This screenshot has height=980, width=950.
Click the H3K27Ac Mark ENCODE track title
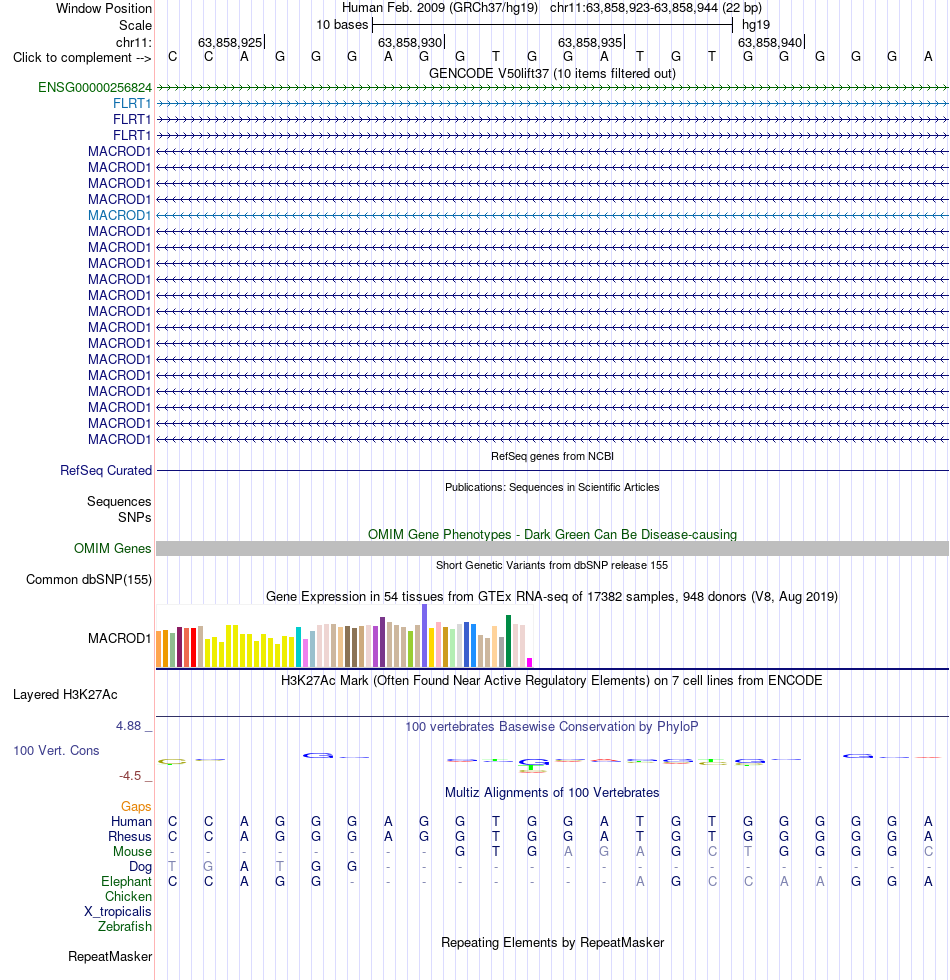tap(552, 680)
